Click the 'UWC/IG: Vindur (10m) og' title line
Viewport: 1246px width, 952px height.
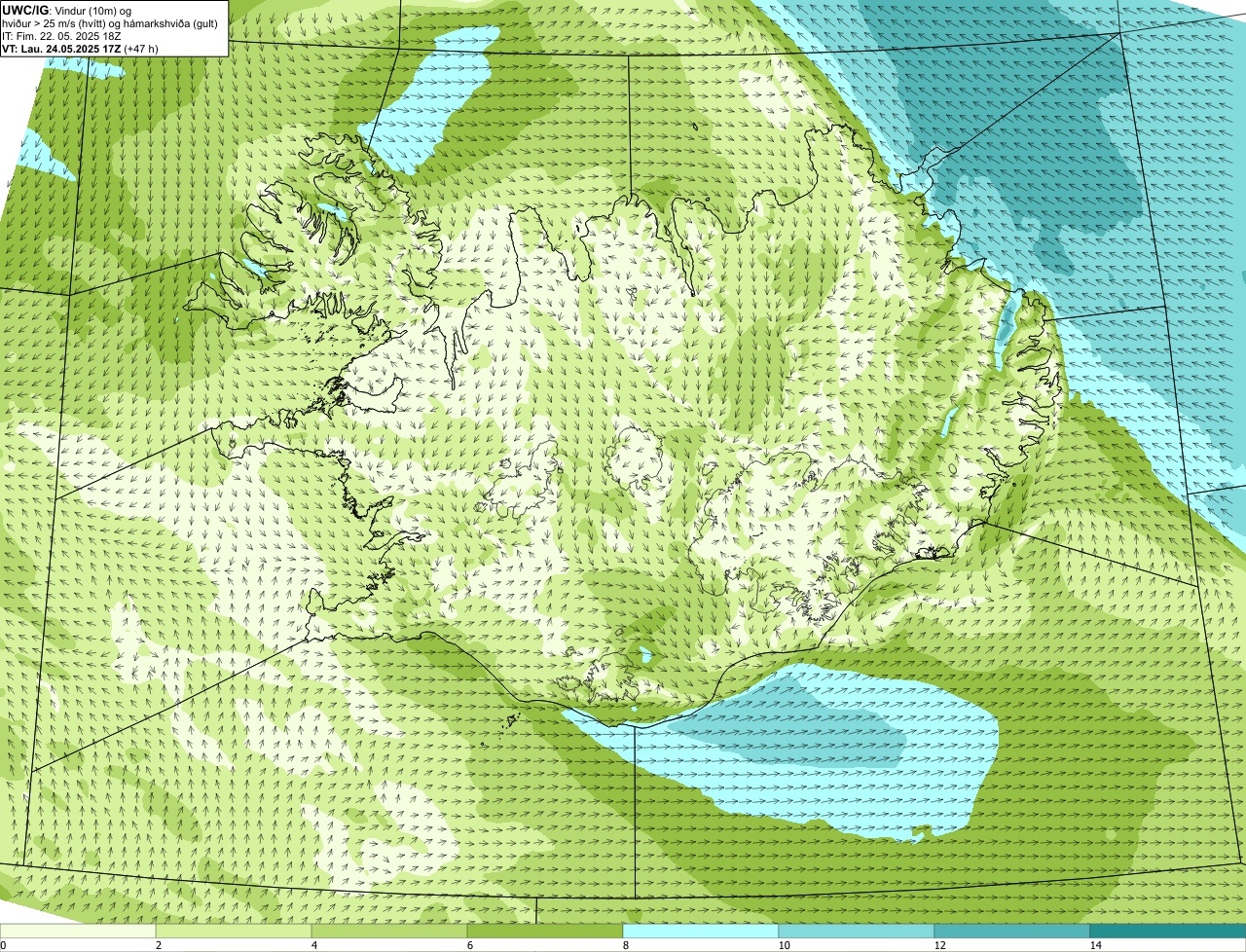66,11
